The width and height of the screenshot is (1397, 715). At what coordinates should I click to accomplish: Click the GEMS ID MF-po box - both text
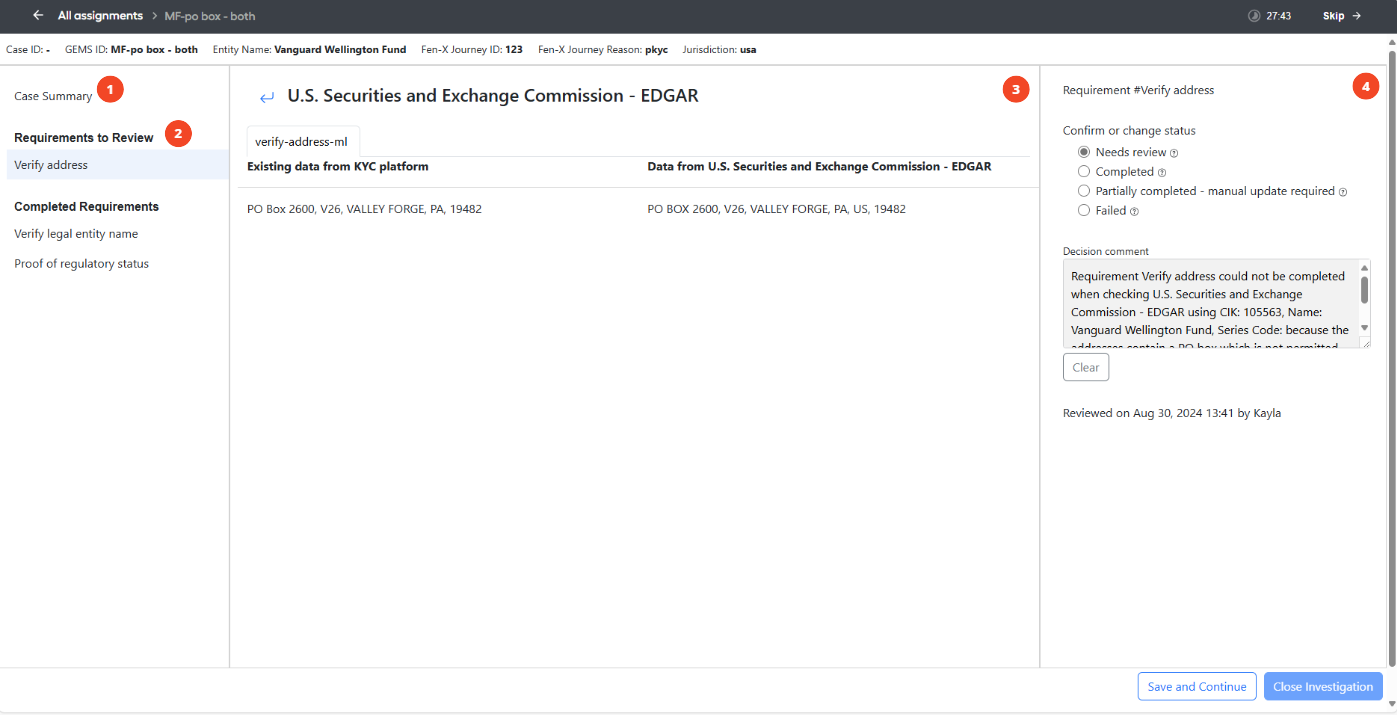[x=131, y=49]
